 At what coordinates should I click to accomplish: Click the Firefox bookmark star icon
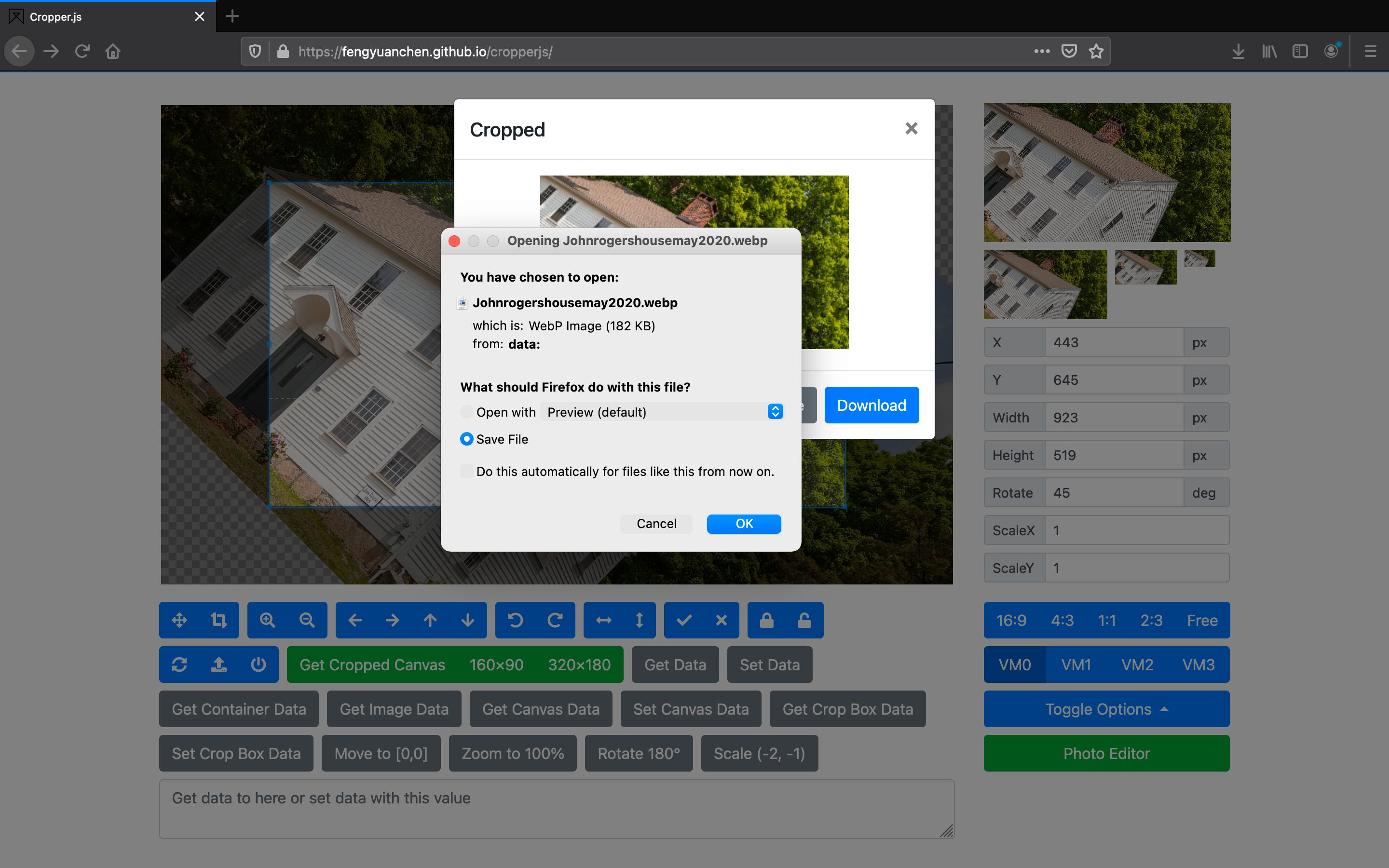(x=1096, y=52)
